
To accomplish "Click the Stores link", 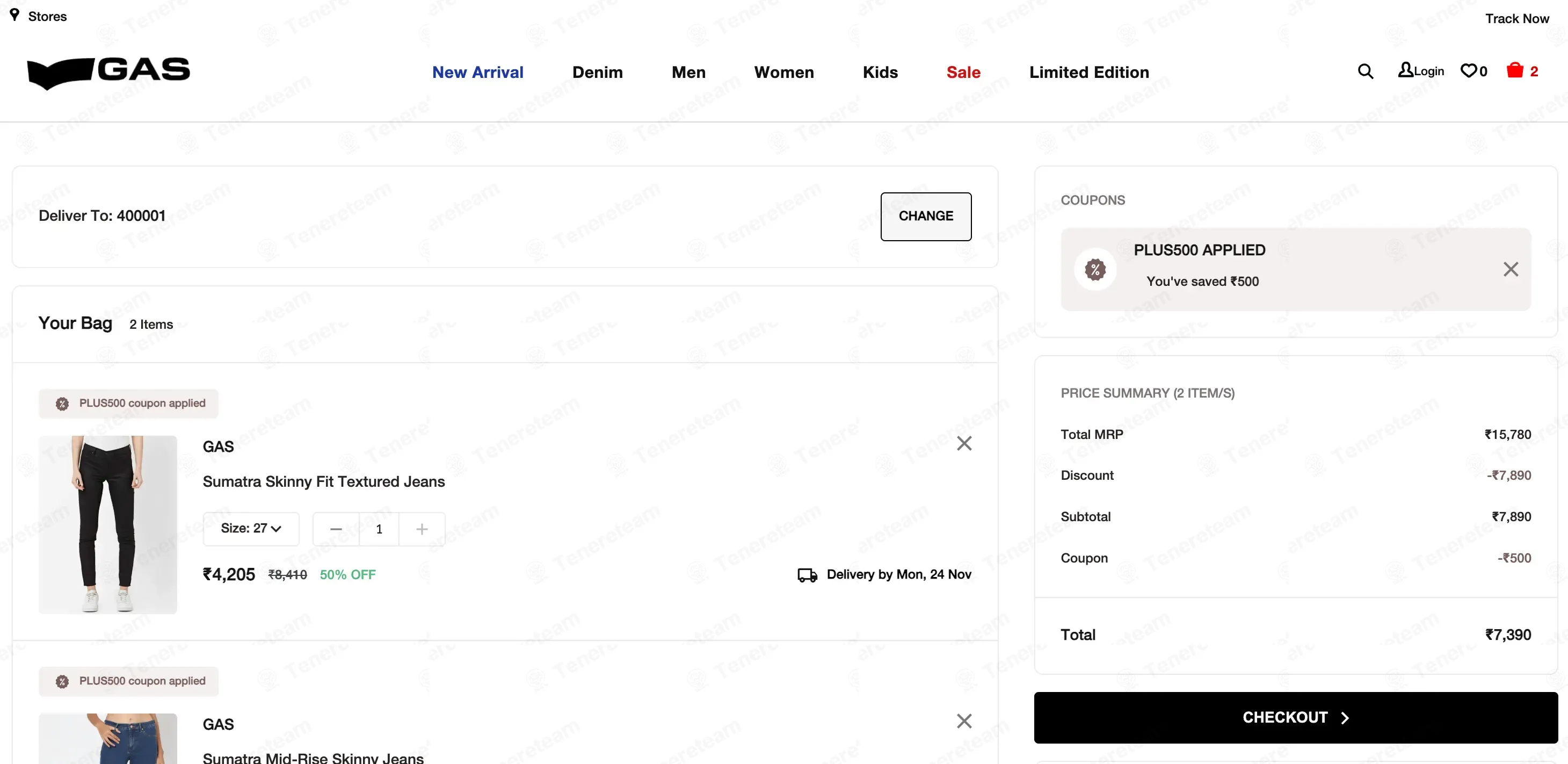I will (x=47, y=17).
